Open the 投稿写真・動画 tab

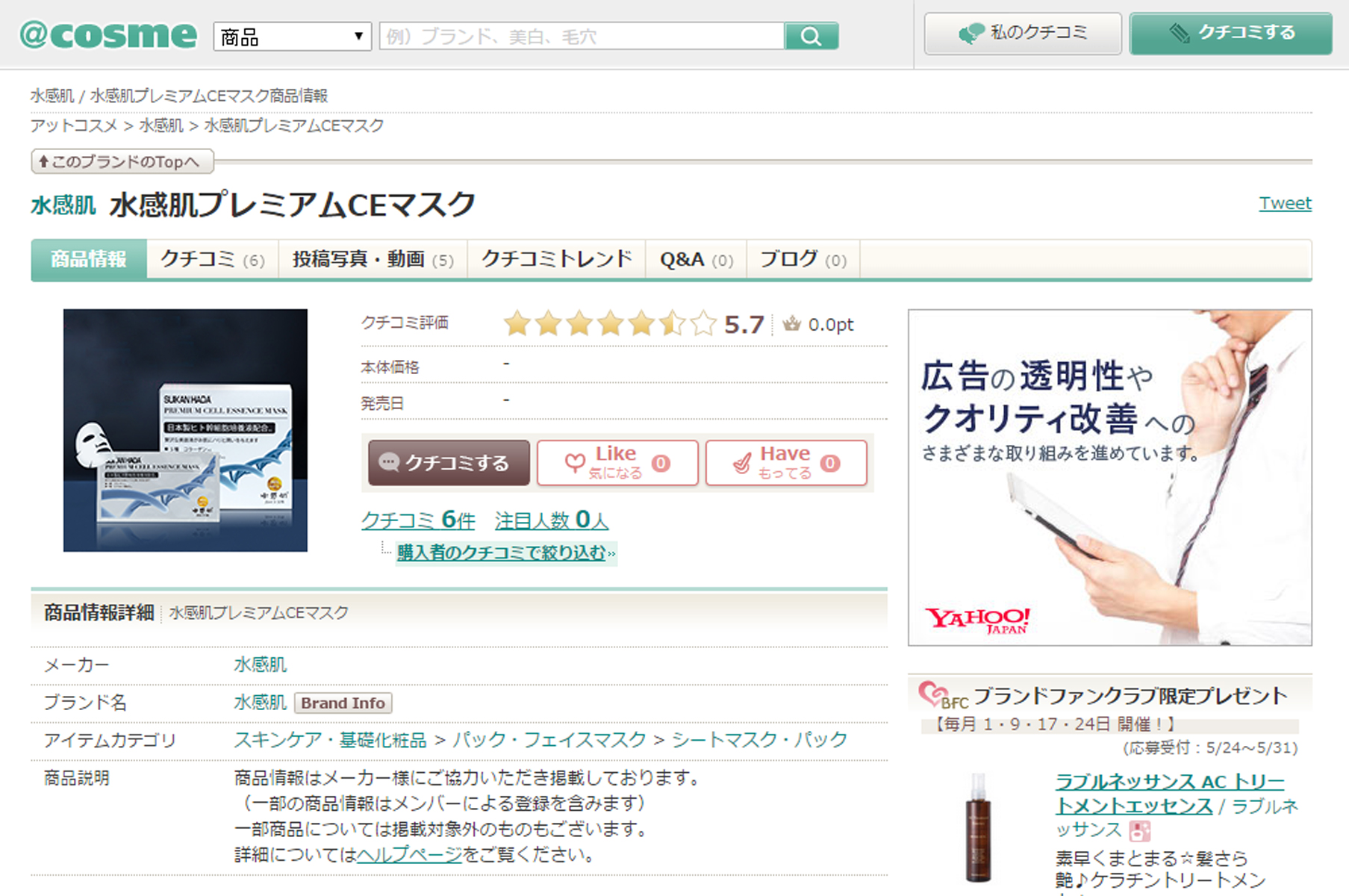[x=373, y=259]
